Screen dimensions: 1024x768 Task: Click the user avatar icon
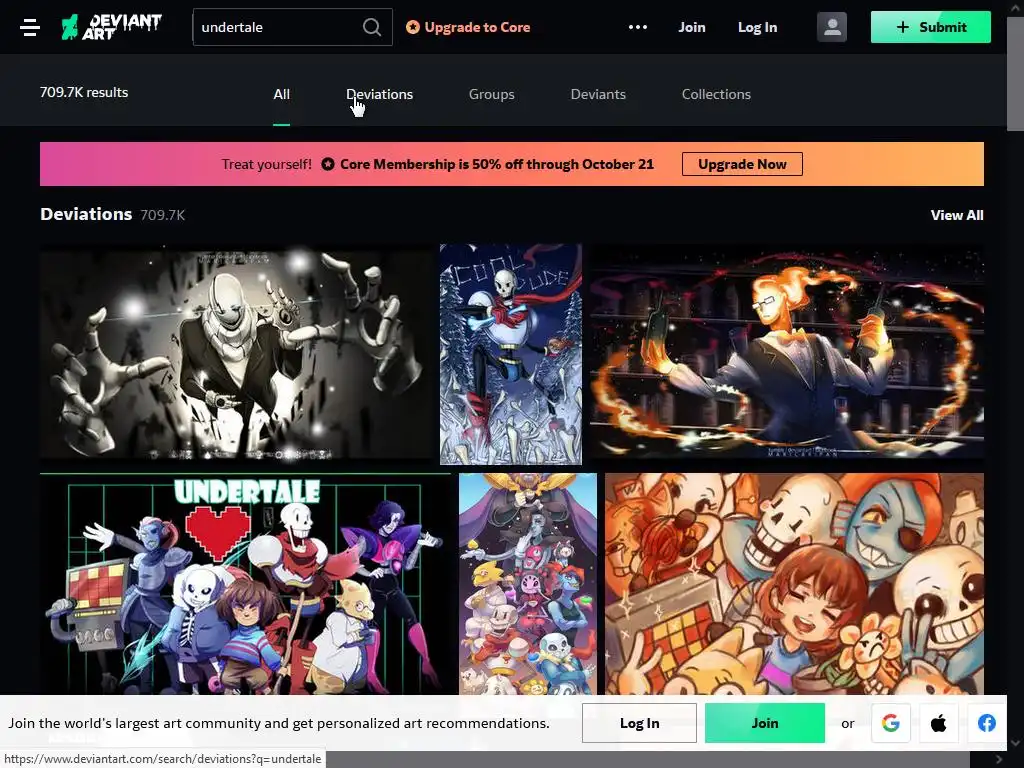tap(831, 27)
